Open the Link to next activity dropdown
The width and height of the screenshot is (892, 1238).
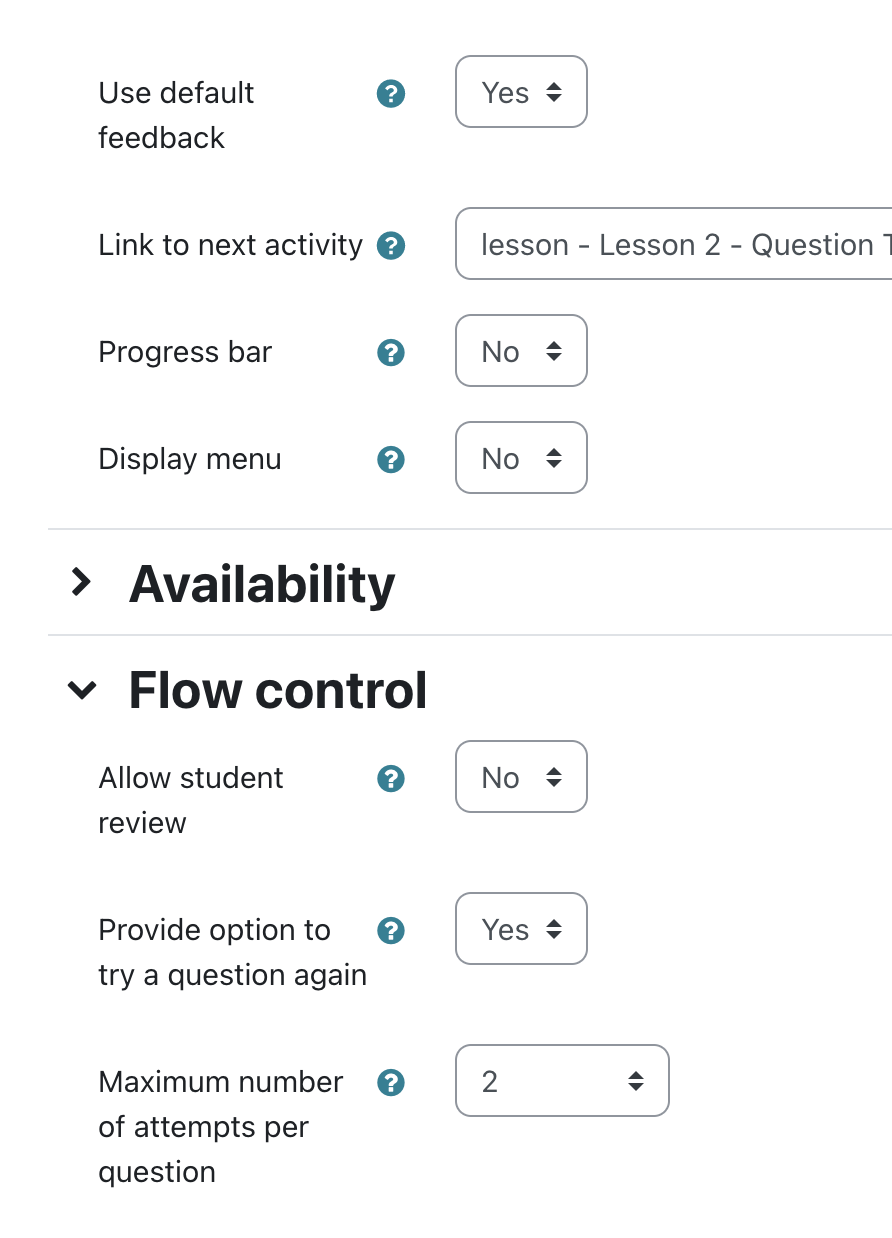pos(674,244)
